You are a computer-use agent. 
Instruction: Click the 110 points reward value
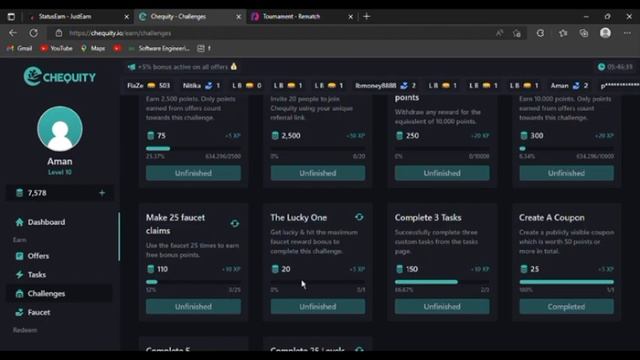click(162, 269)
